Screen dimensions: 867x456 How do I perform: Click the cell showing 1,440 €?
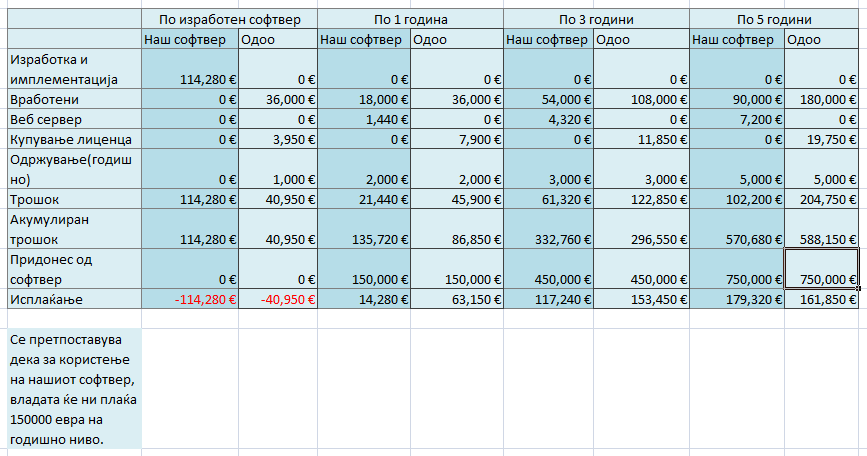coord(364,119)
